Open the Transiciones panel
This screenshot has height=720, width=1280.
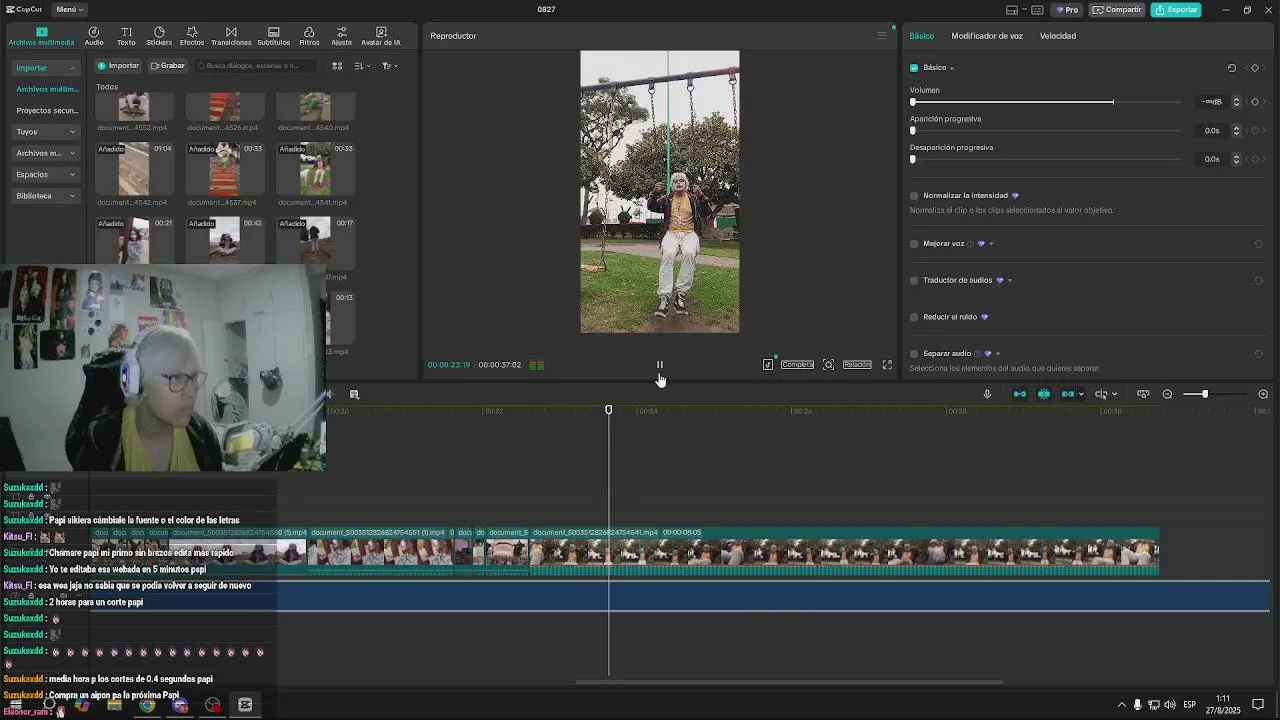click(231, 36)
